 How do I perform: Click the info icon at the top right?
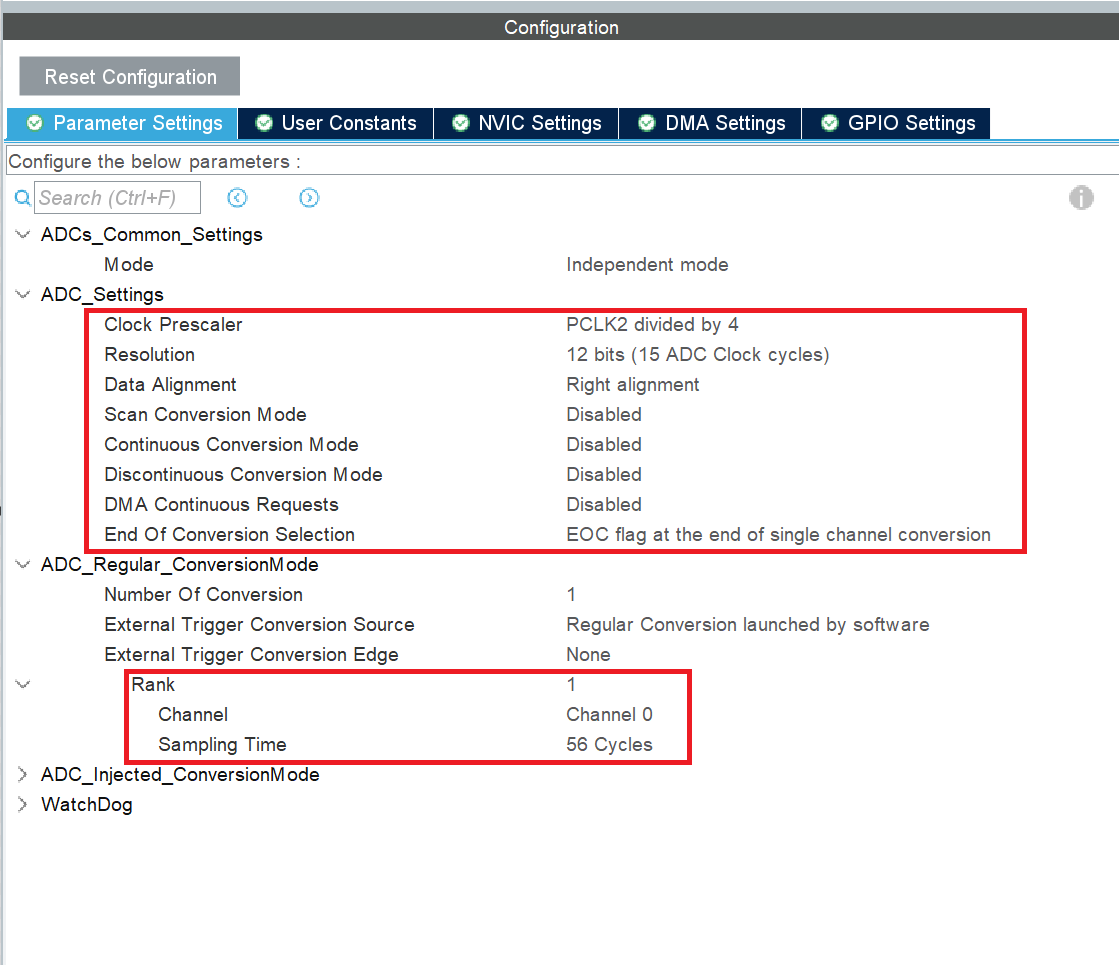point(1081,197)
